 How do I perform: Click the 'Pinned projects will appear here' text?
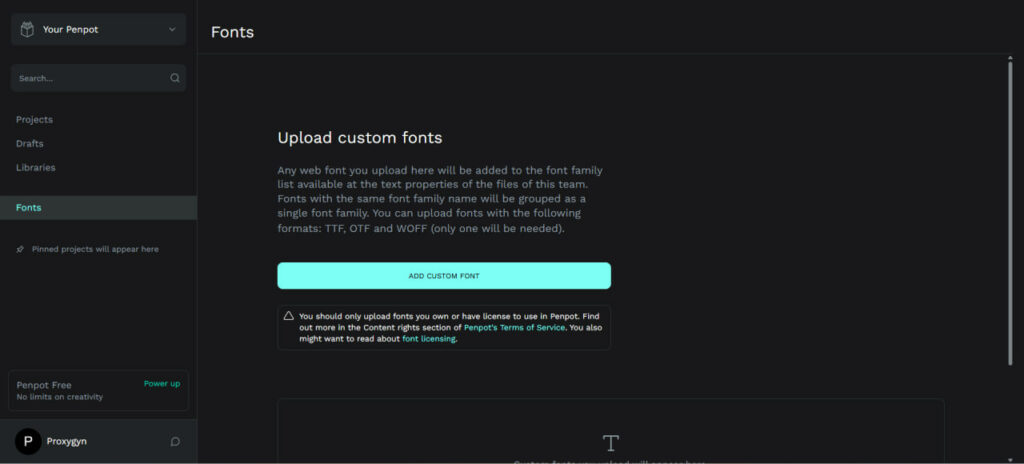click(x=95, y=249)
